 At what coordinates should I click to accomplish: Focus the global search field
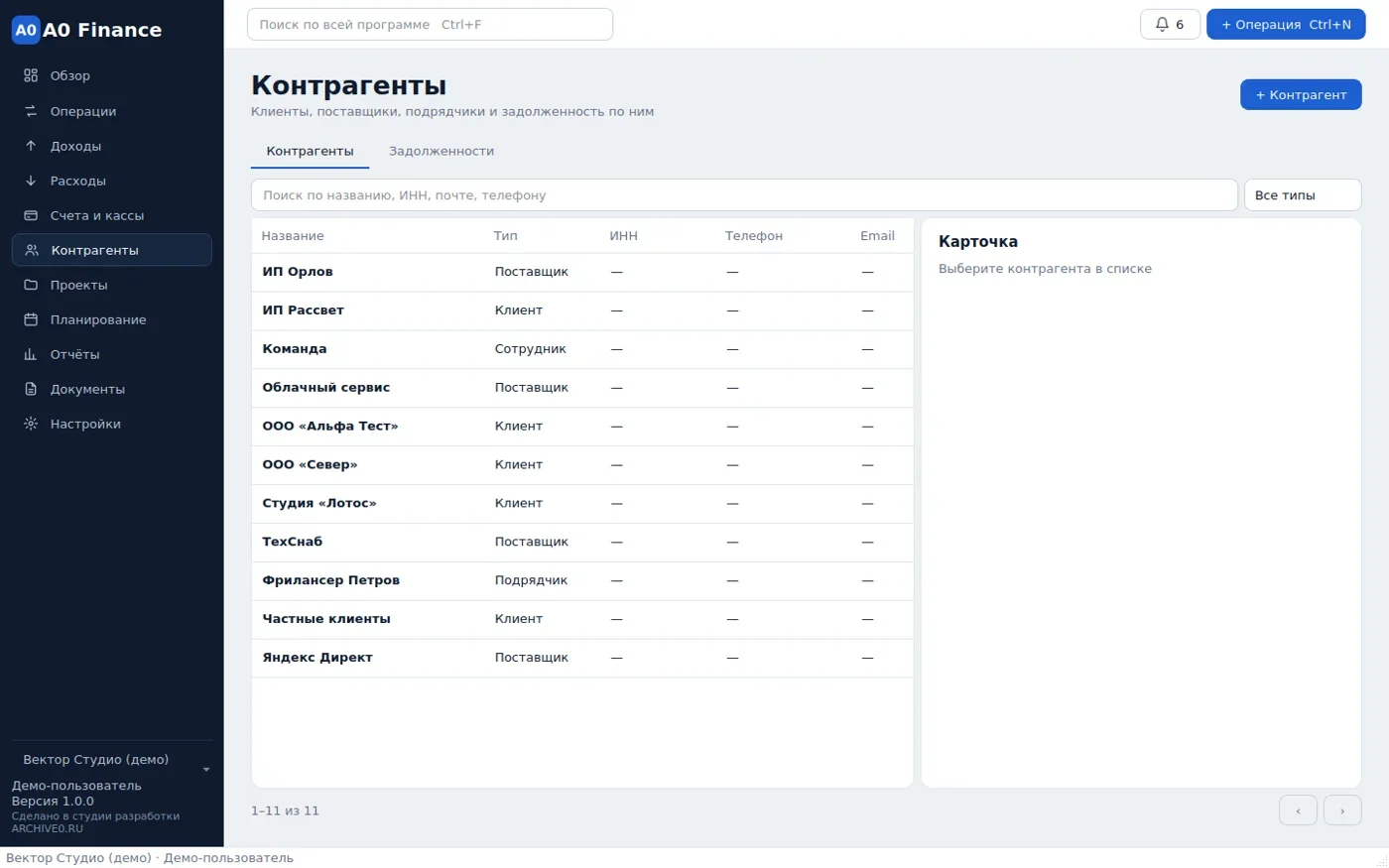pyautogui.click(x=430, y=25)
